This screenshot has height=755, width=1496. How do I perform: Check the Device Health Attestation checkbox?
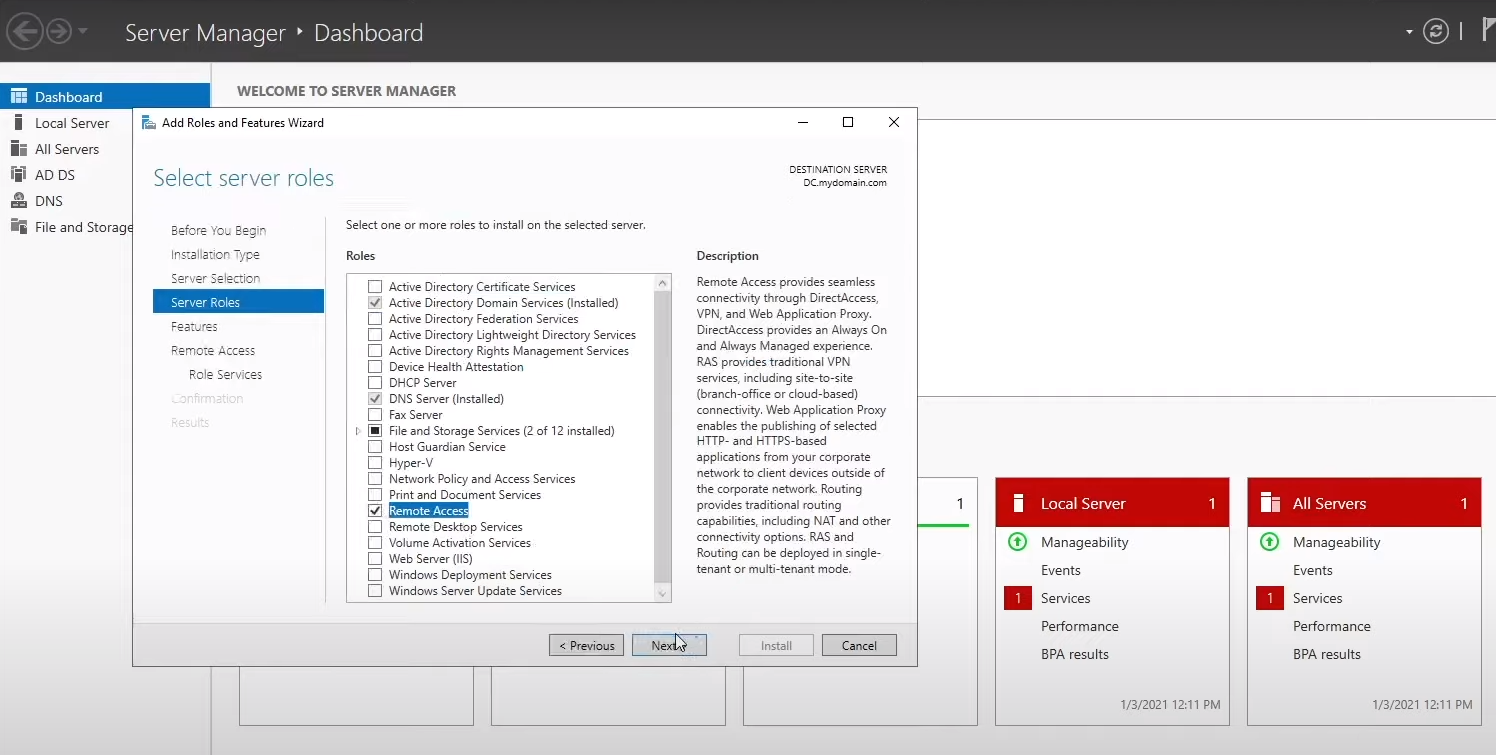[x=375, y=367]
